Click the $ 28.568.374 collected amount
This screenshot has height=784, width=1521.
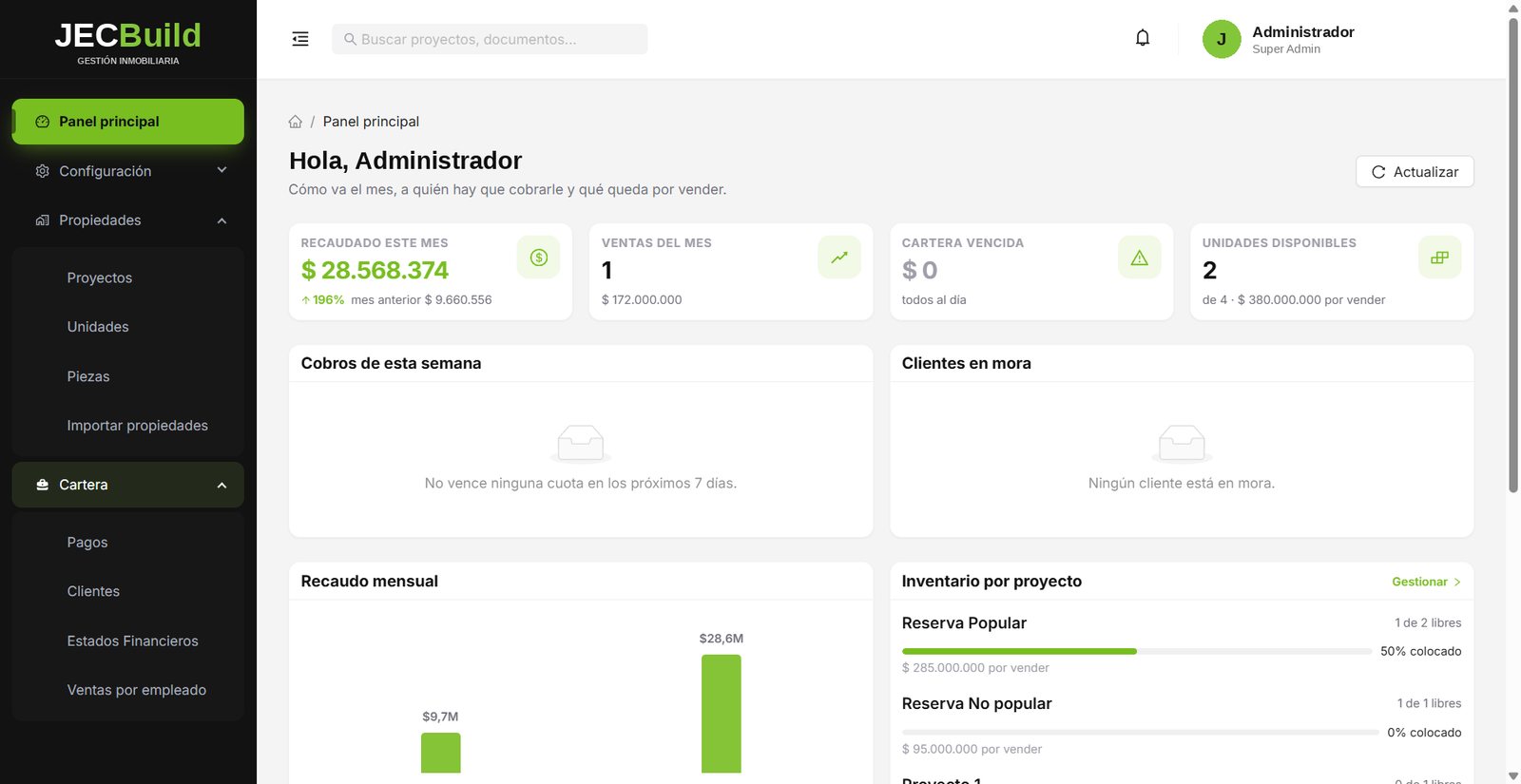(375, 271)
